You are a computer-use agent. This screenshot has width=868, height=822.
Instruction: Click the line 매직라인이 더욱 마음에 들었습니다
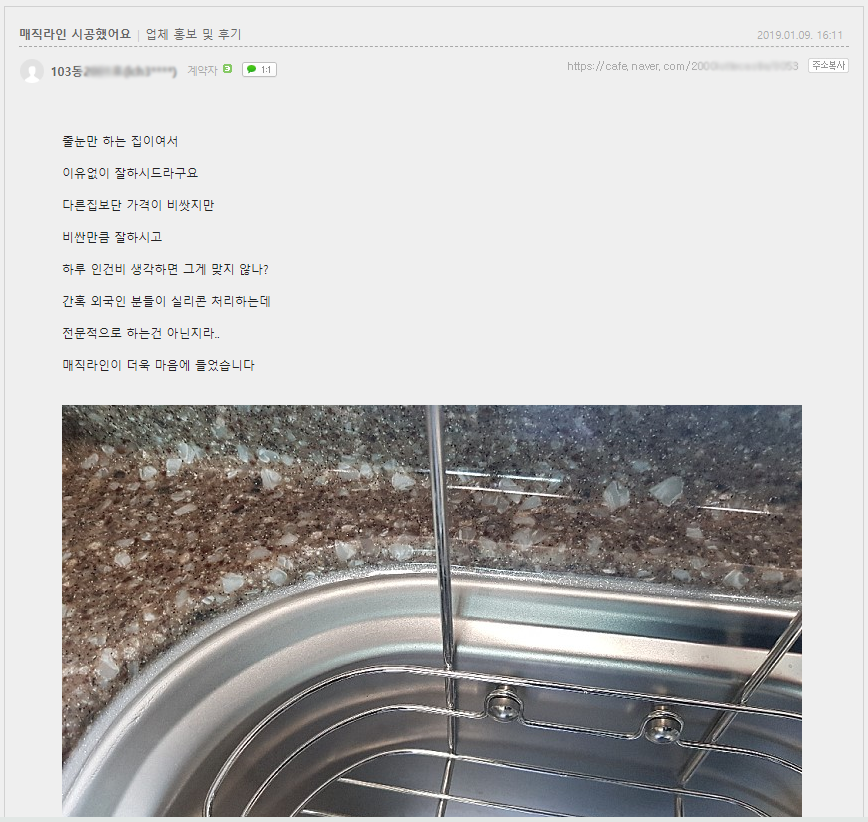click(158, 365)
